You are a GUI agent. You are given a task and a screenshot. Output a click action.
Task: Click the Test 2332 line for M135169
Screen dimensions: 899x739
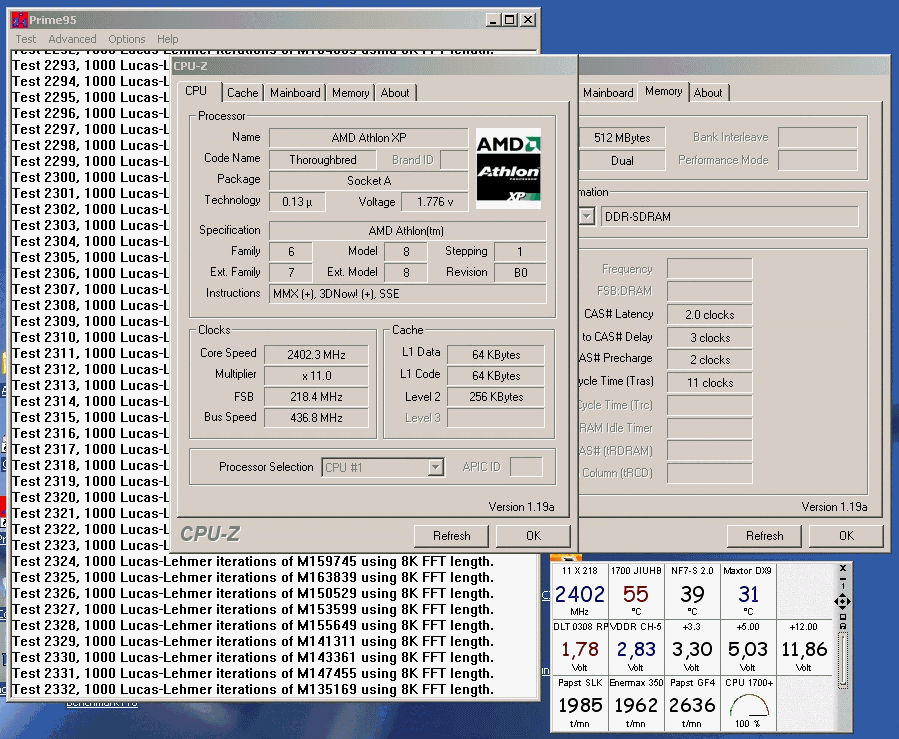(x=253, y=689)
